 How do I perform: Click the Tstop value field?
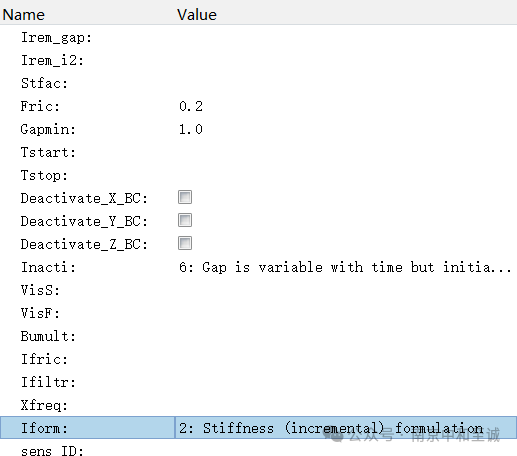346,175
